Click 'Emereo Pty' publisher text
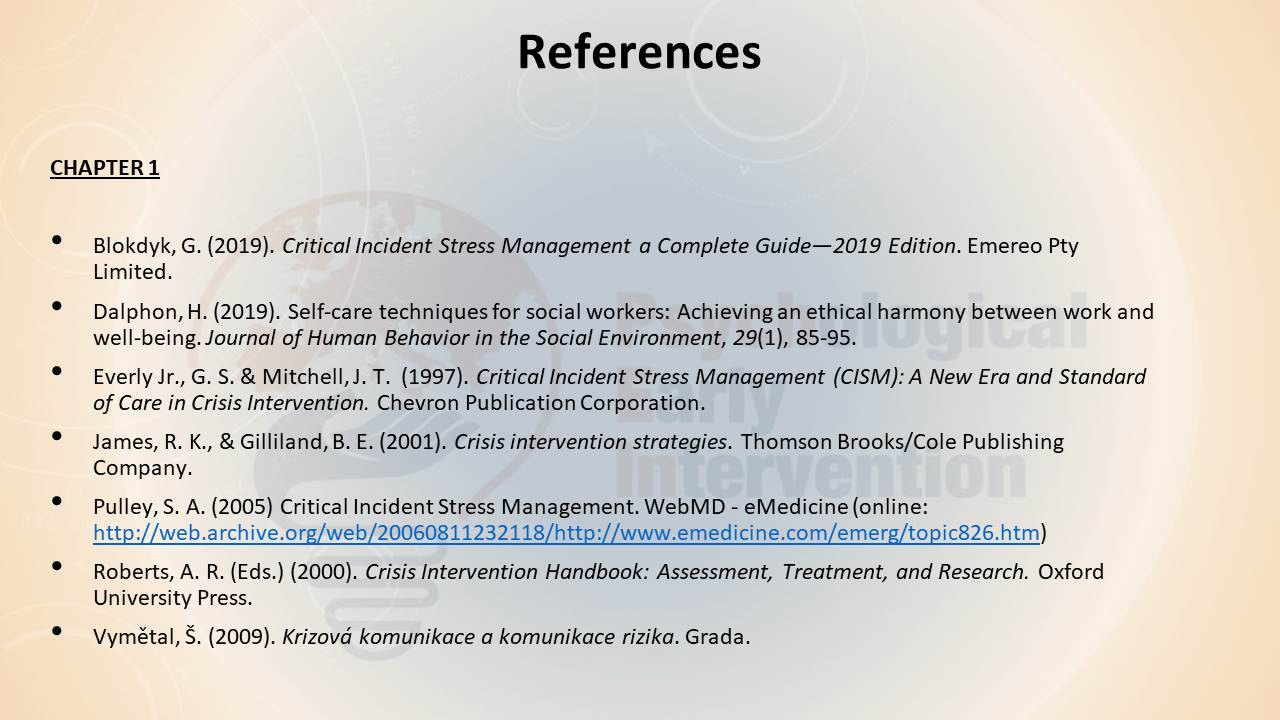Viewport: 1280px width, 720px height. pyautogui.click(x=1023, y=246)
